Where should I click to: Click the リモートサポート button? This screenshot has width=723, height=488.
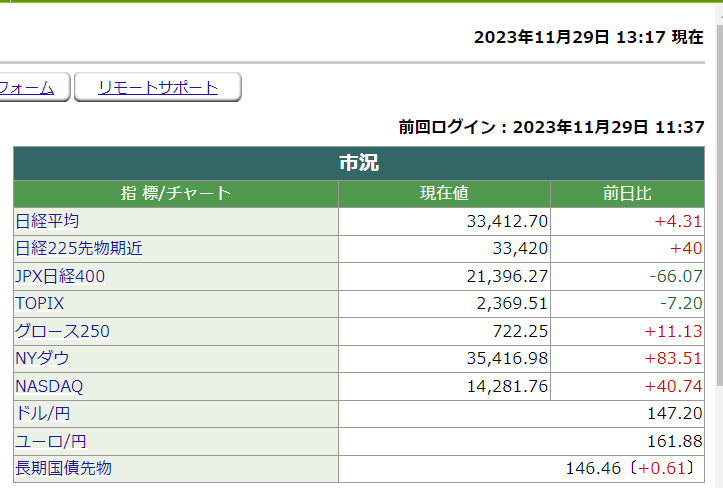click(x=158, y=87)
